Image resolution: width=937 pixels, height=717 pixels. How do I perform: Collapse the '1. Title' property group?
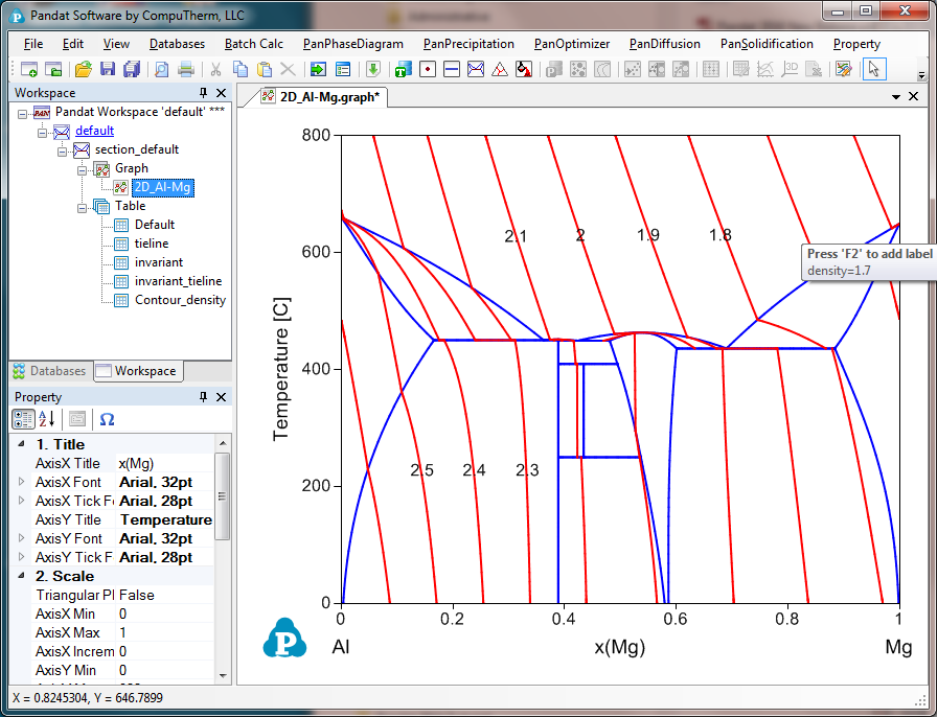tap(22, 444)
